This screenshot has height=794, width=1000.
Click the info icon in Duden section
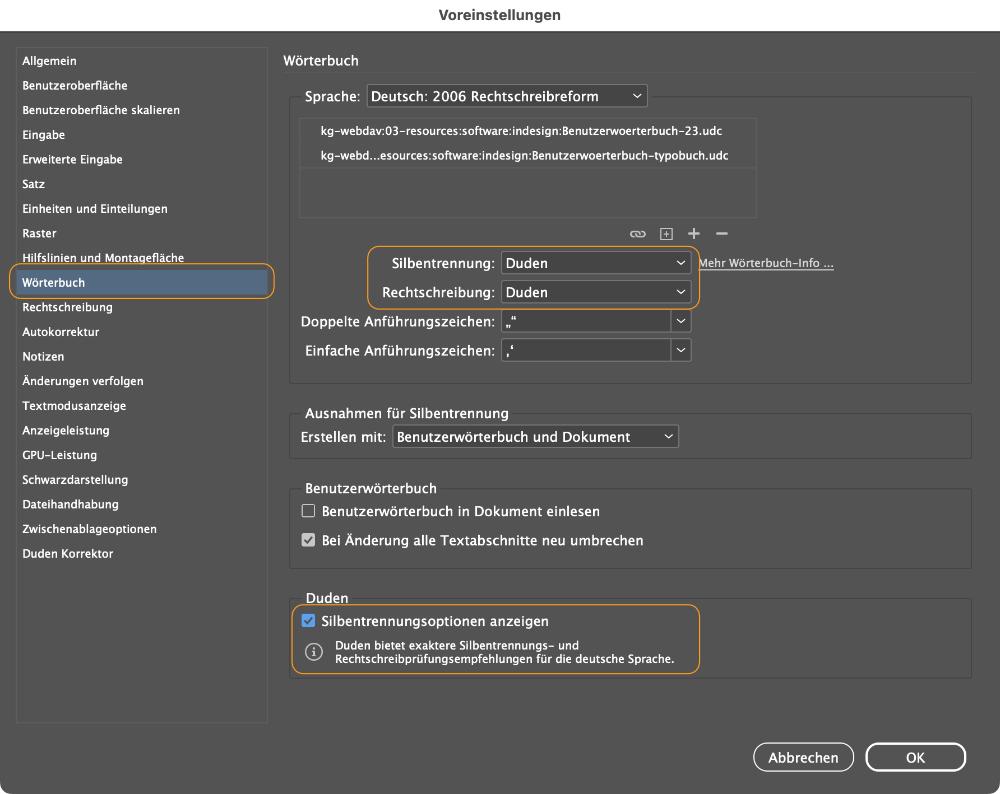coord(313,652)
